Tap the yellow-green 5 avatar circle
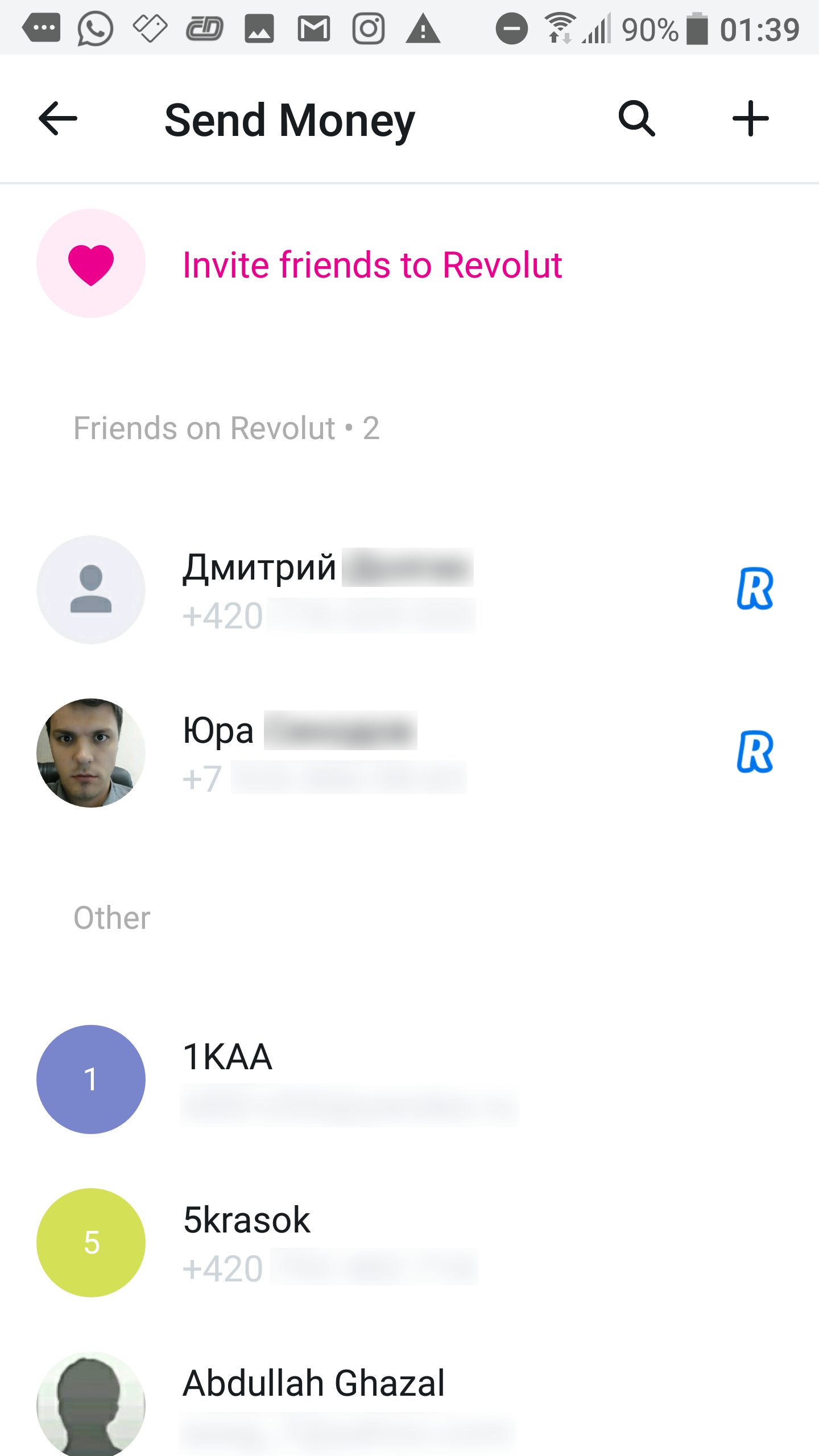Screen dimensions: 819x1456 [x=91, y=1243]
